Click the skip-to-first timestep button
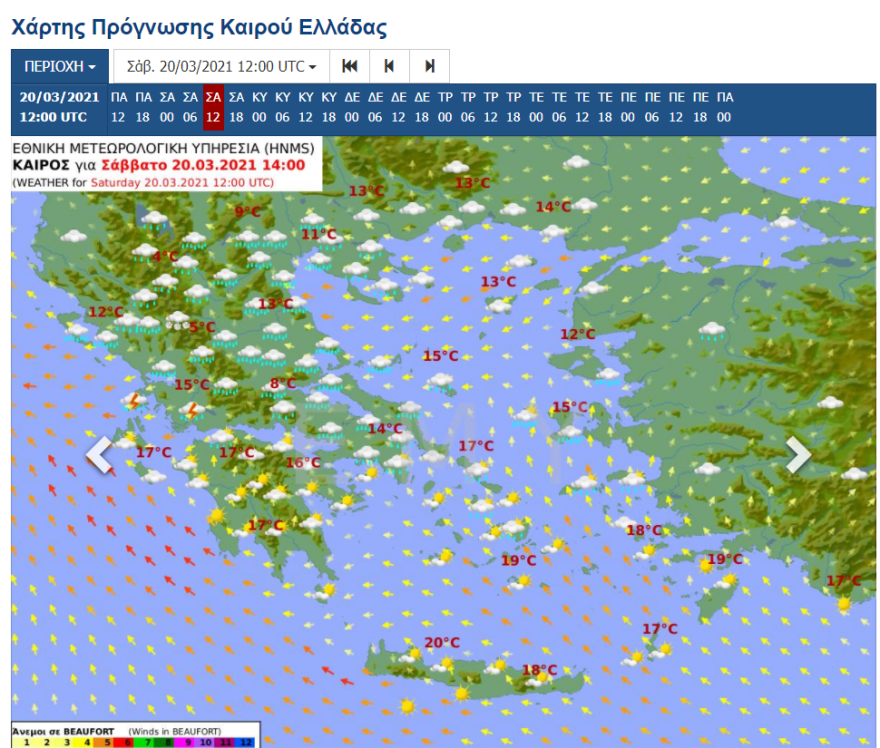880x748 pixels. click(x=350, y=66)
